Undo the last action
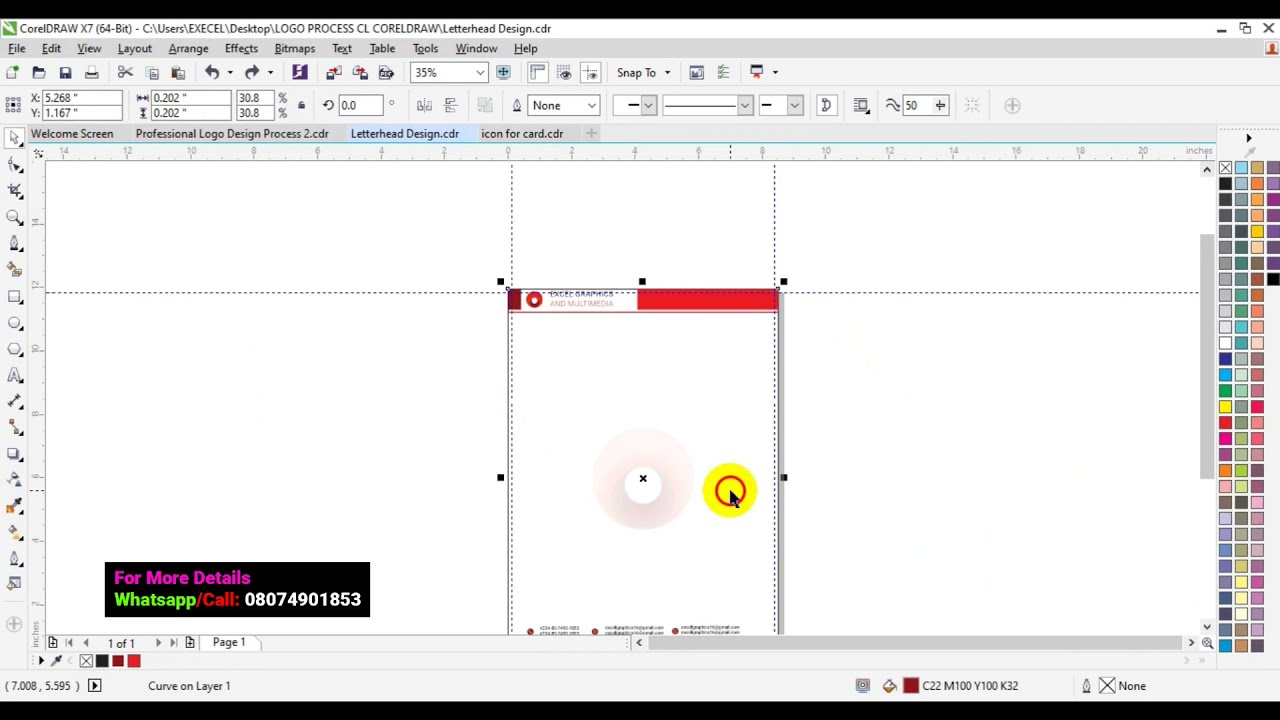This screenshot has width=1280, height=720. click(212, 72)
